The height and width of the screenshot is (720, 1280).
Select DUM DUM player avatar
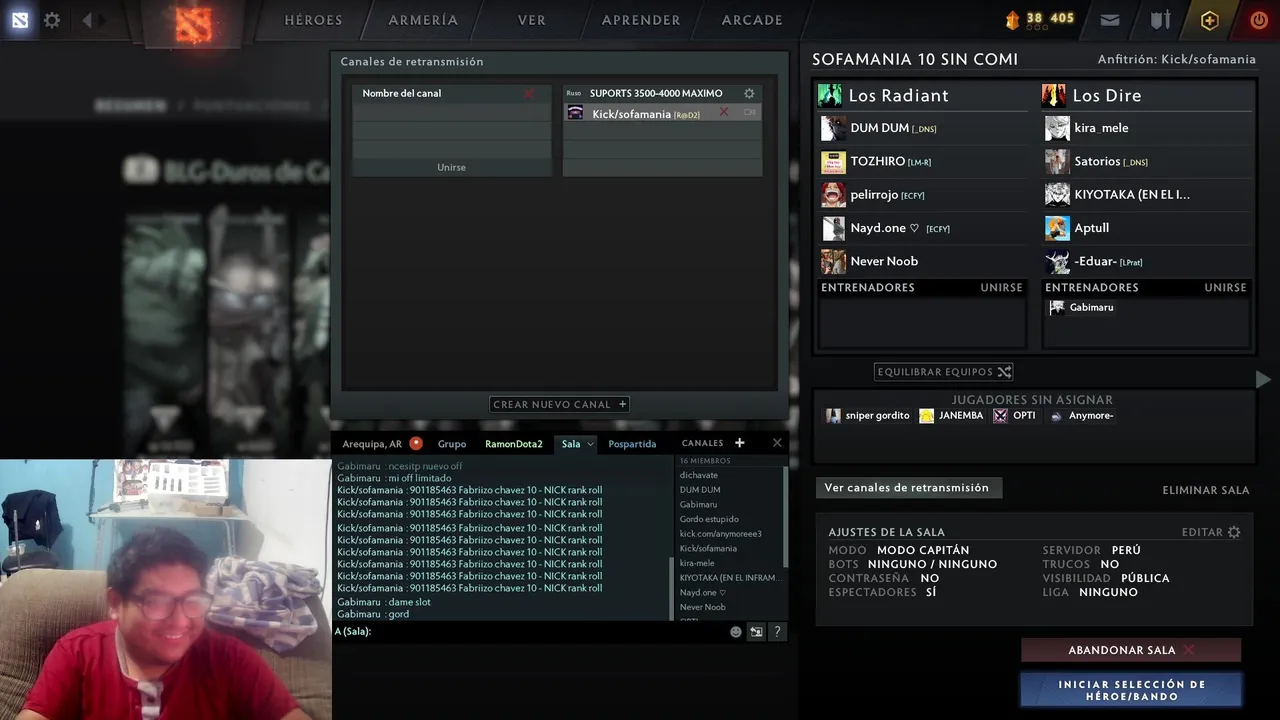click(833, 128)
